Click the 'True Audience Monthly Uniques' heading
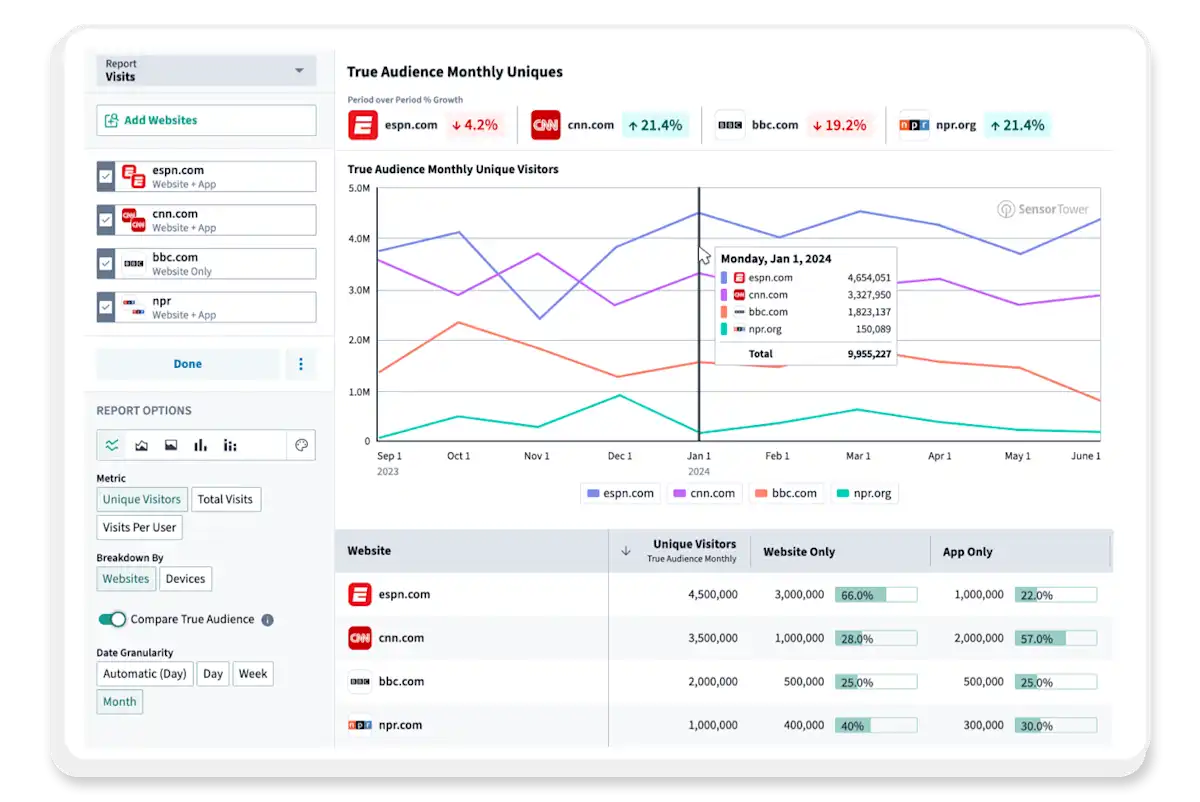 455,72
